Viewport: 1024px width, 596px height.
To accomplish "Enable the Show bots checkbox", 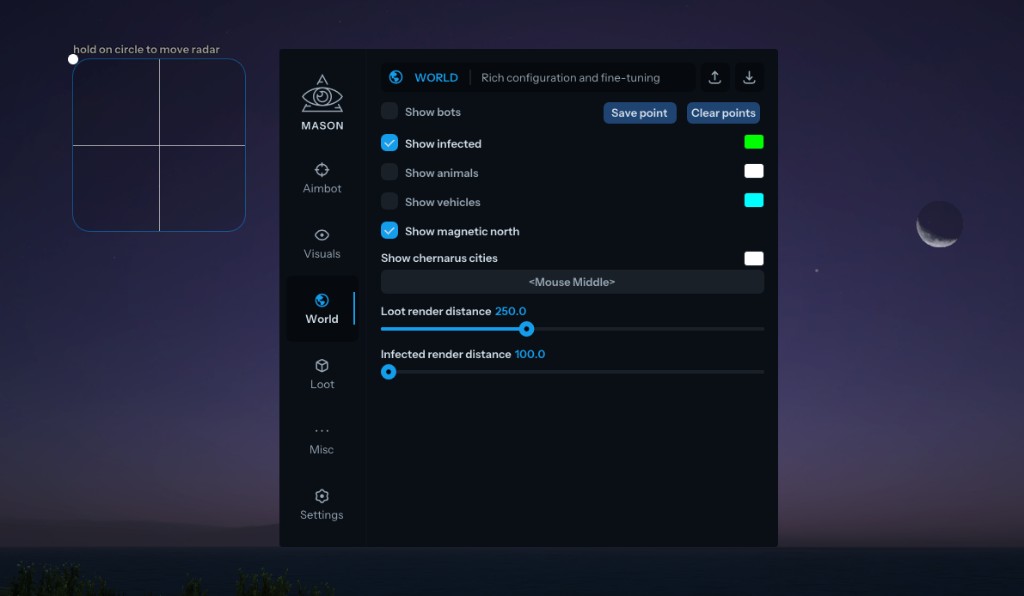I will point(390,112).
